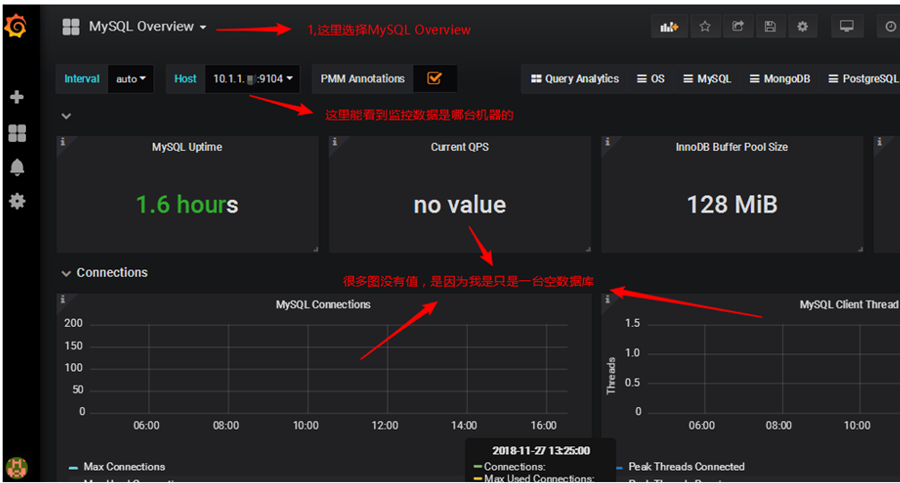Click the 1.6 hours uptime value

[x=187, y=204]
